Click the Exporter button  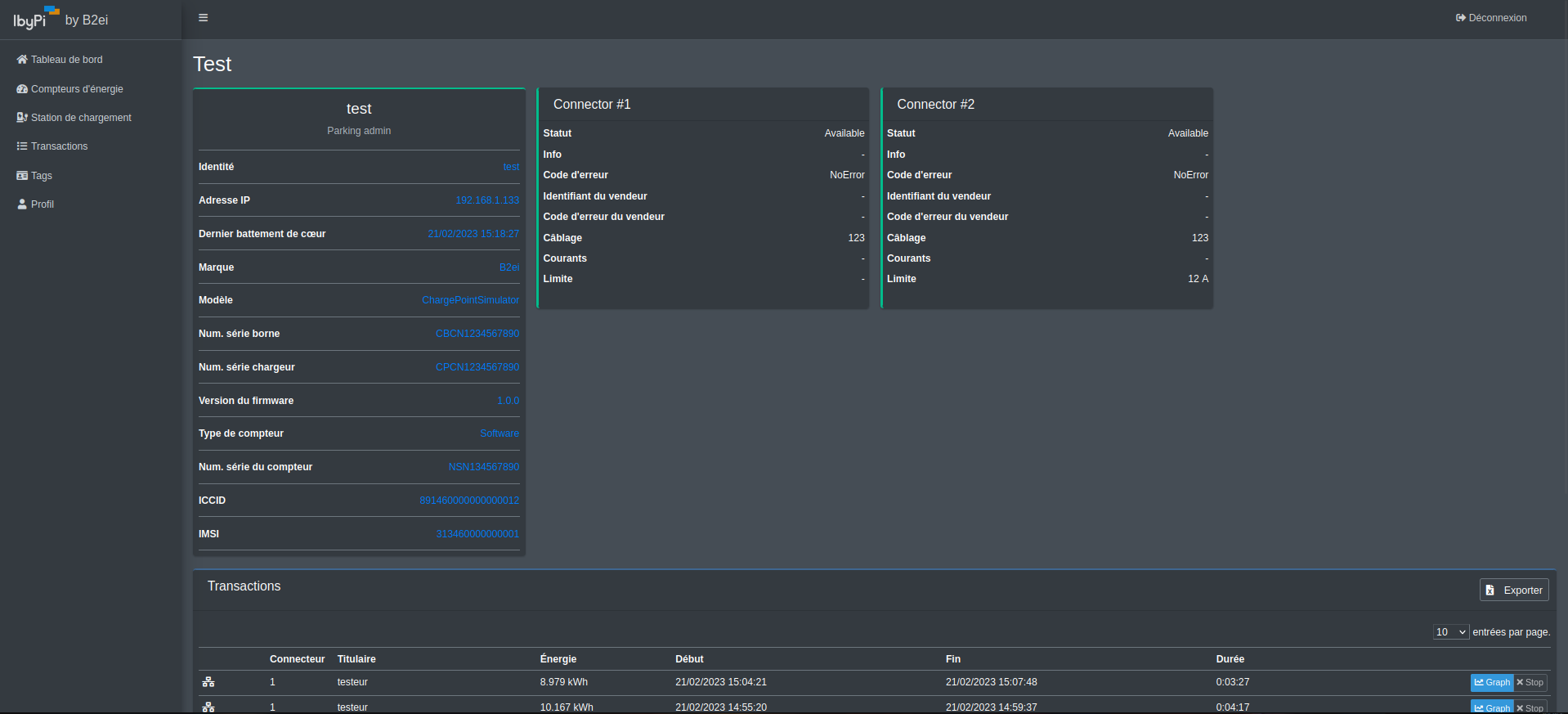1514,590
